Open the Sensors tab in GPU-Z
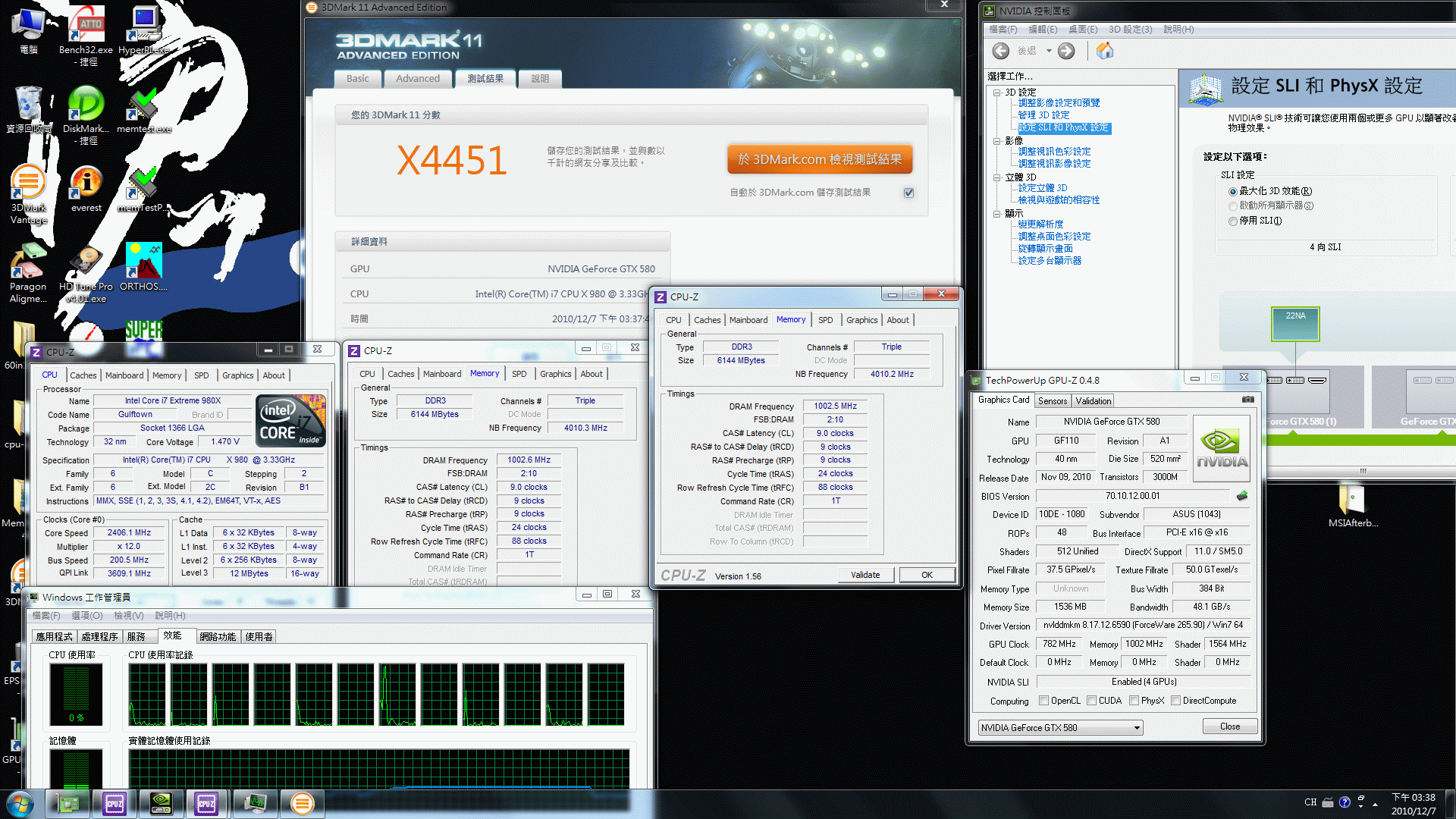 (1053, 401)
